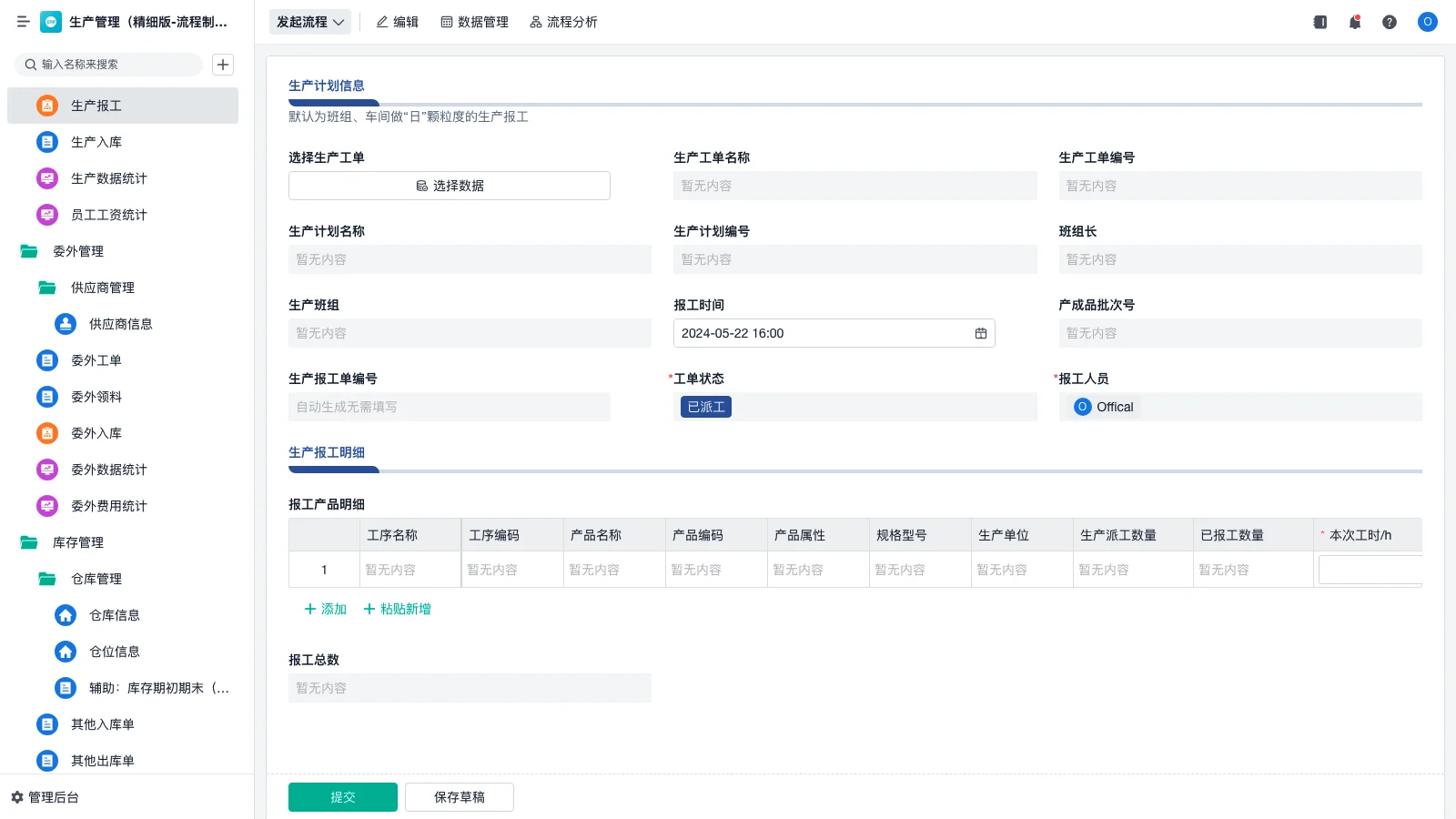Select 生产报工 in the sidebar

click(x=95, y=106)
